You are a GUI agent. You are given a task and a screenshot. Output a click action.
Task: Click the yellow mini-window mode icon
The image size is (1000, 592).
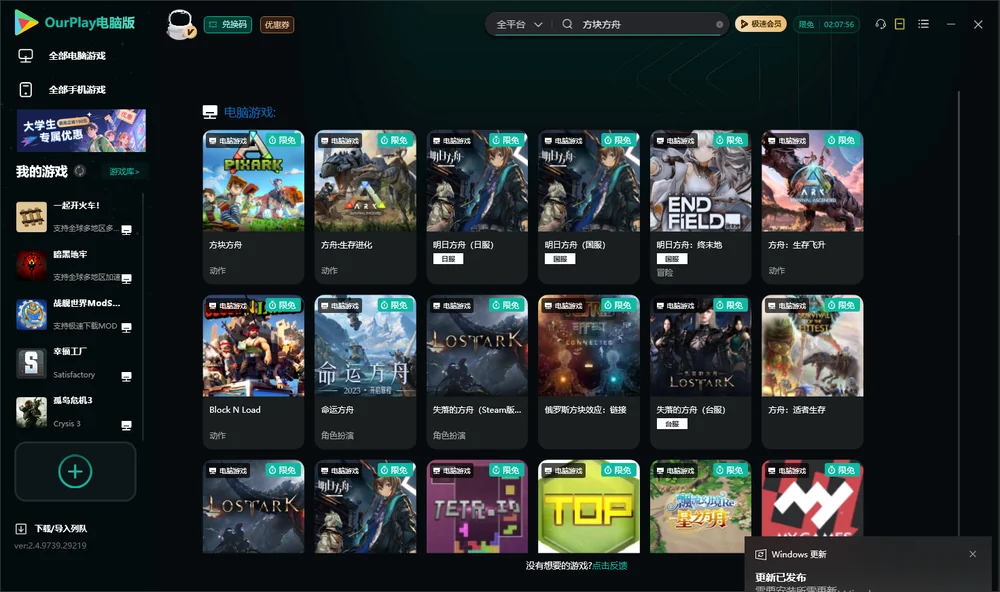[900, 24]
